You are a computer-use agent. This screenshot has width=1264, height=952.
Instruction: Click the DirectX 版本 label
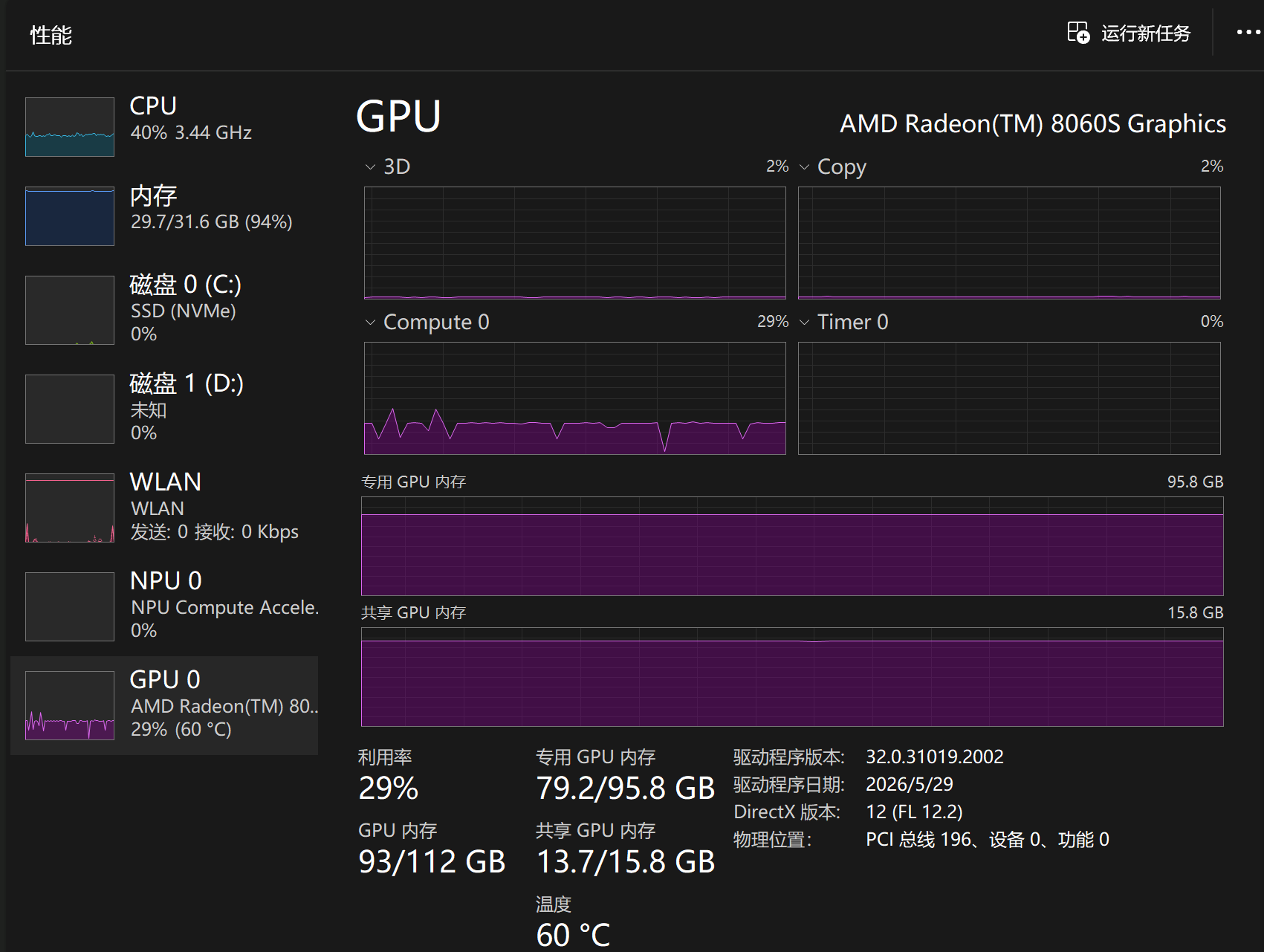[x=787, y=812]
